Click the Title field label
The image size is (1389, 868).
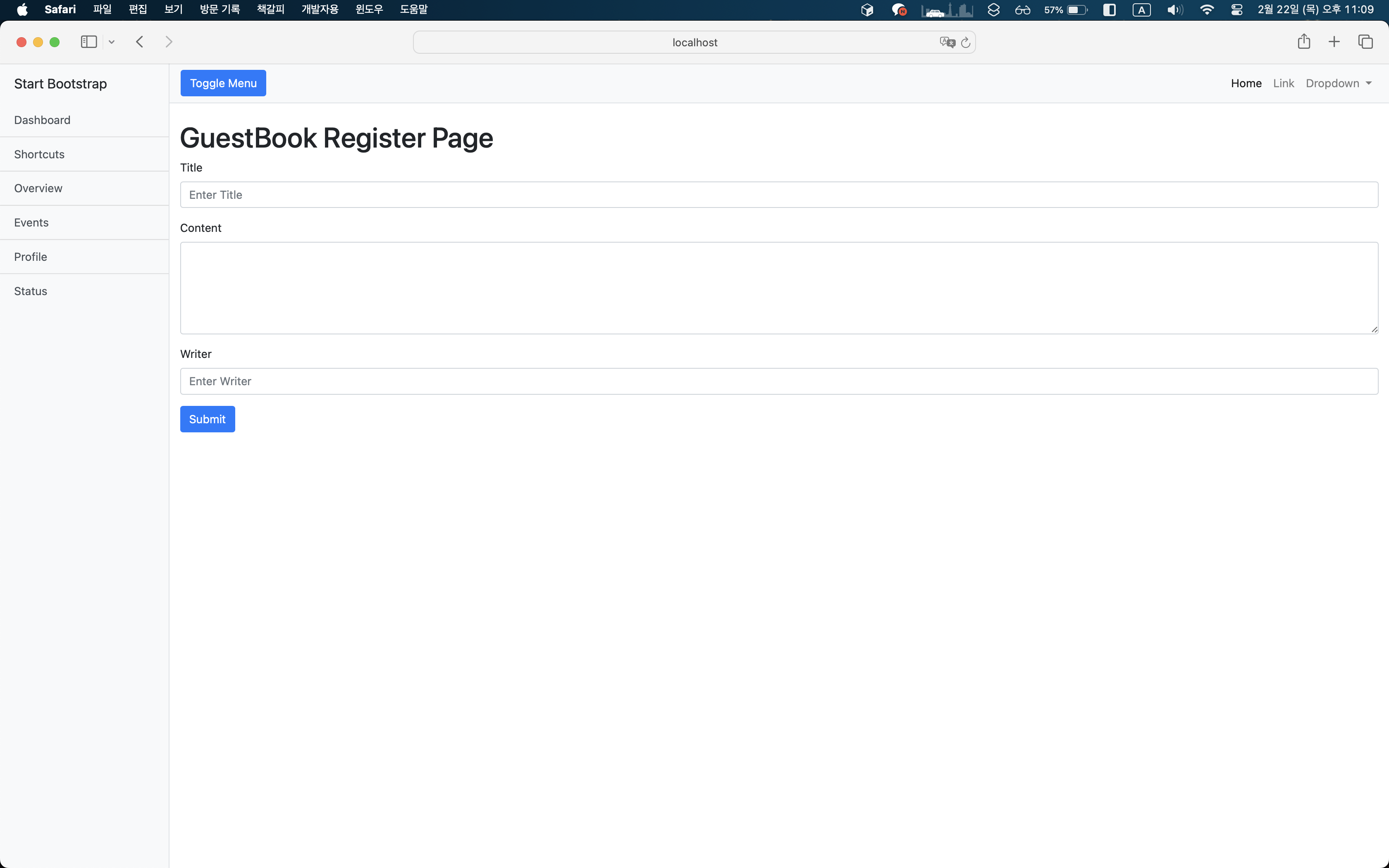191,168
